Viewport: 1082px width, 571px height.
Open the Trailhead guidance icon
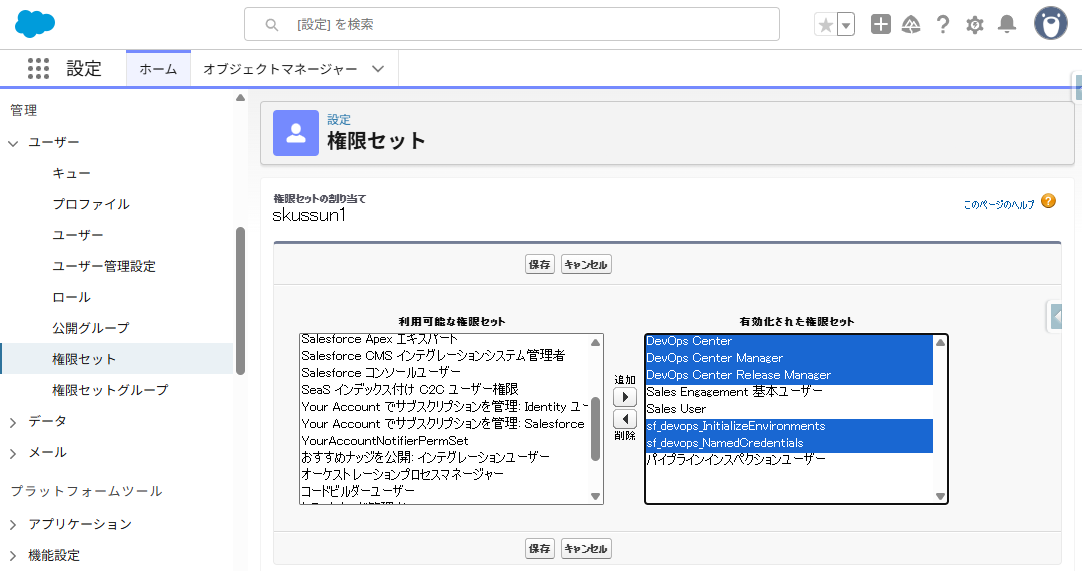[911, 25]
